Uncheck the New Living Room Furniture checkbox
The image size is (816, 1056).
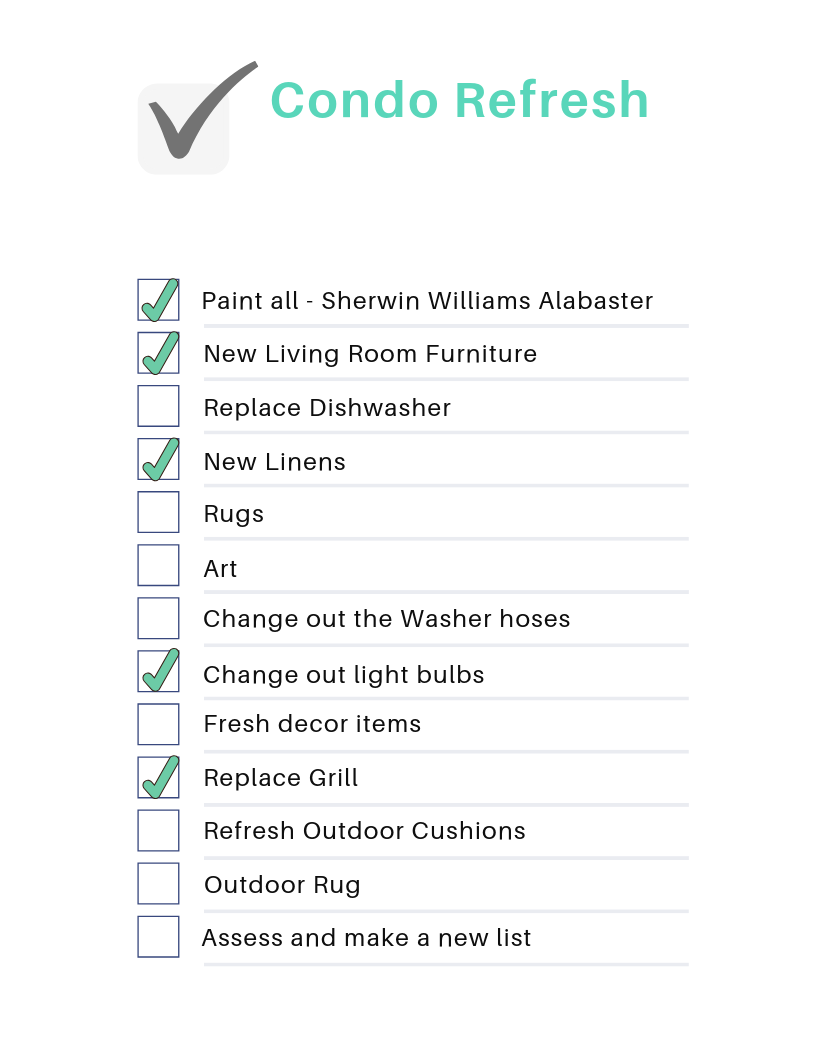pyautogui.click(x=158, y=353)
